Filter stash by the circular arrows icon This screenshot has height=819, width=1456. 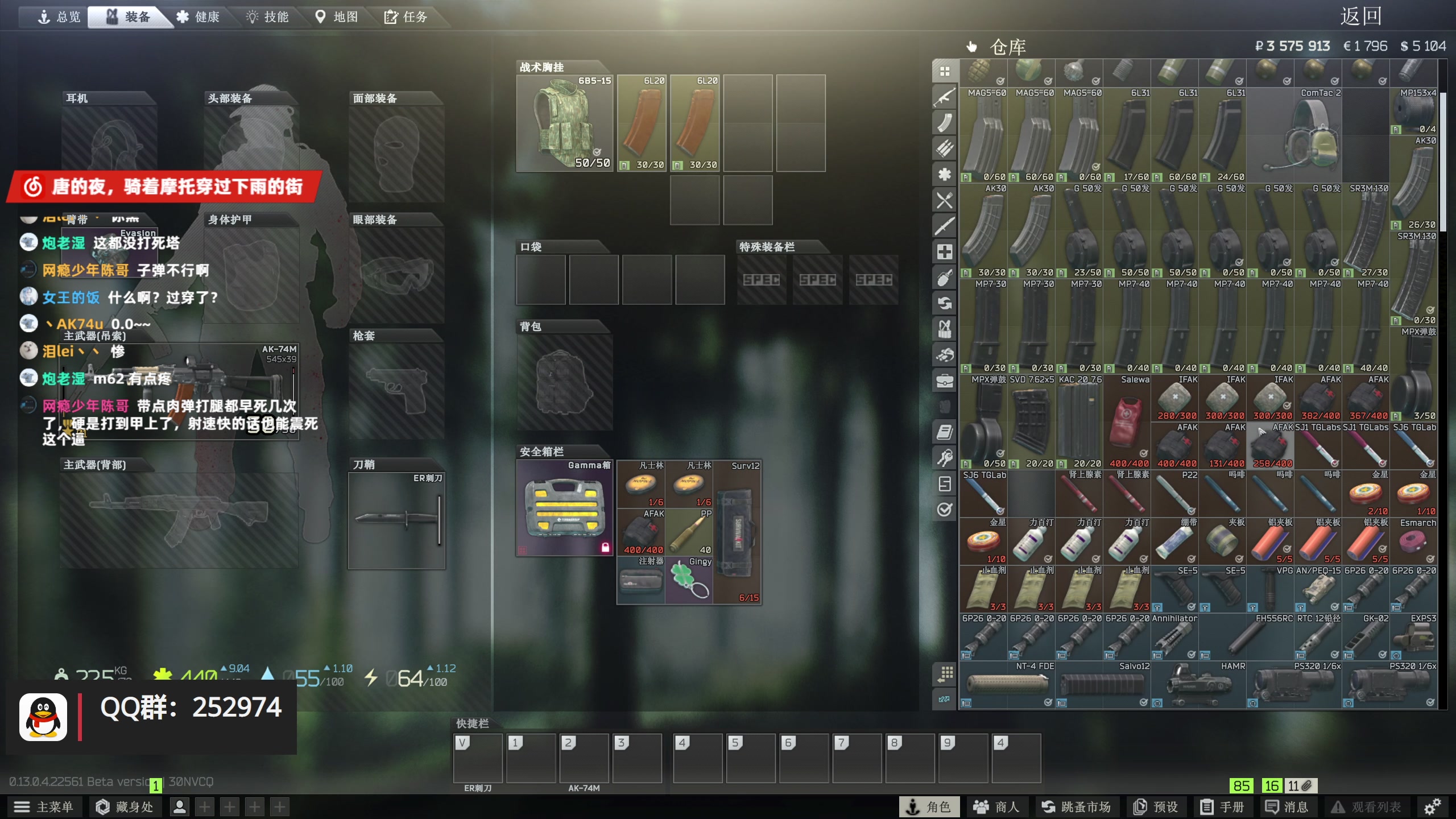[x=945, y=303]
